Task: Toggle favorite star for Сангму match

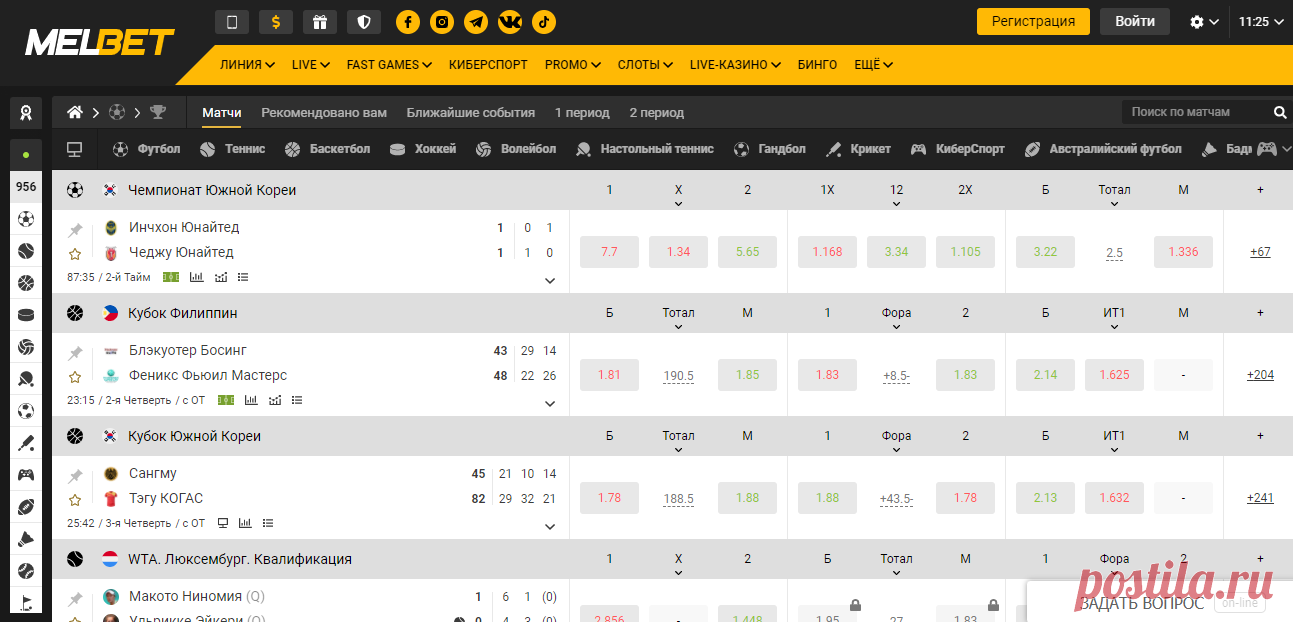Action: tap(75, 500)
